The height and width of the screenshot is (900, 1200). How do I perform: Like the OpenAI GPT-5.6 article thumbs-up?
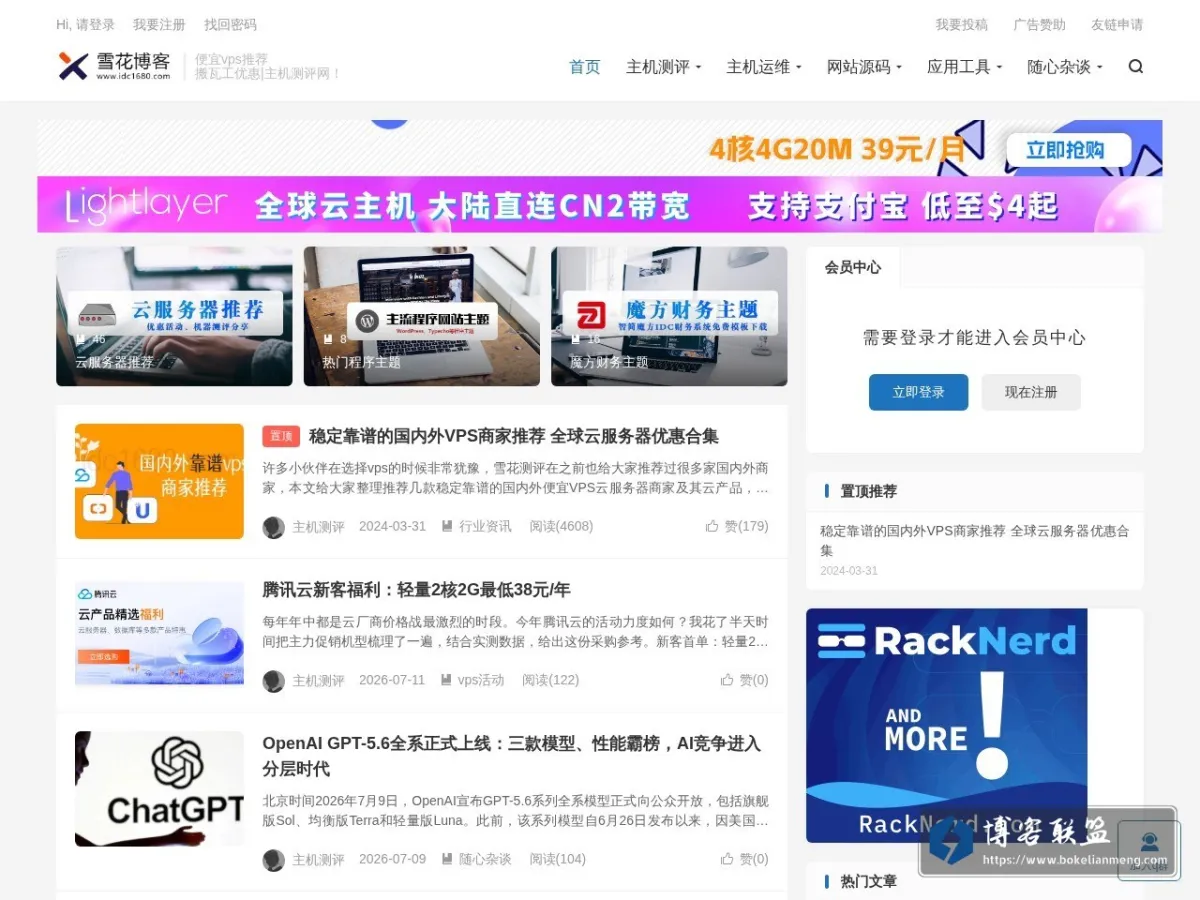744,859
